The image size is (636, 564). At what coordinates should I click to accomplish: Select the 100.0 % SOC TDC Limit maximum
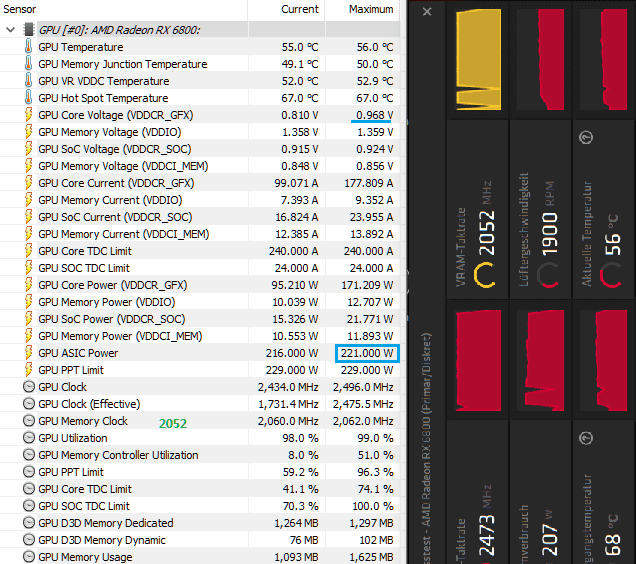click(x=372, y=506)
